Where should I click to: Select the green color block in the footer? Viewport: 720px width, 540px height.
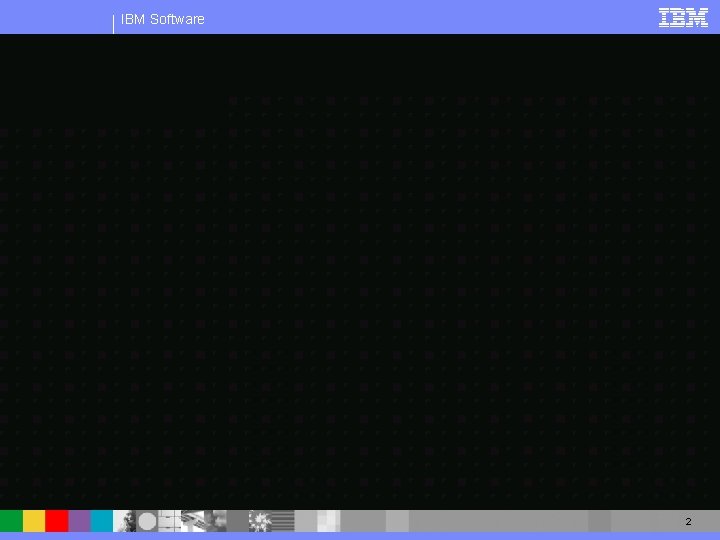coord(11,521)
